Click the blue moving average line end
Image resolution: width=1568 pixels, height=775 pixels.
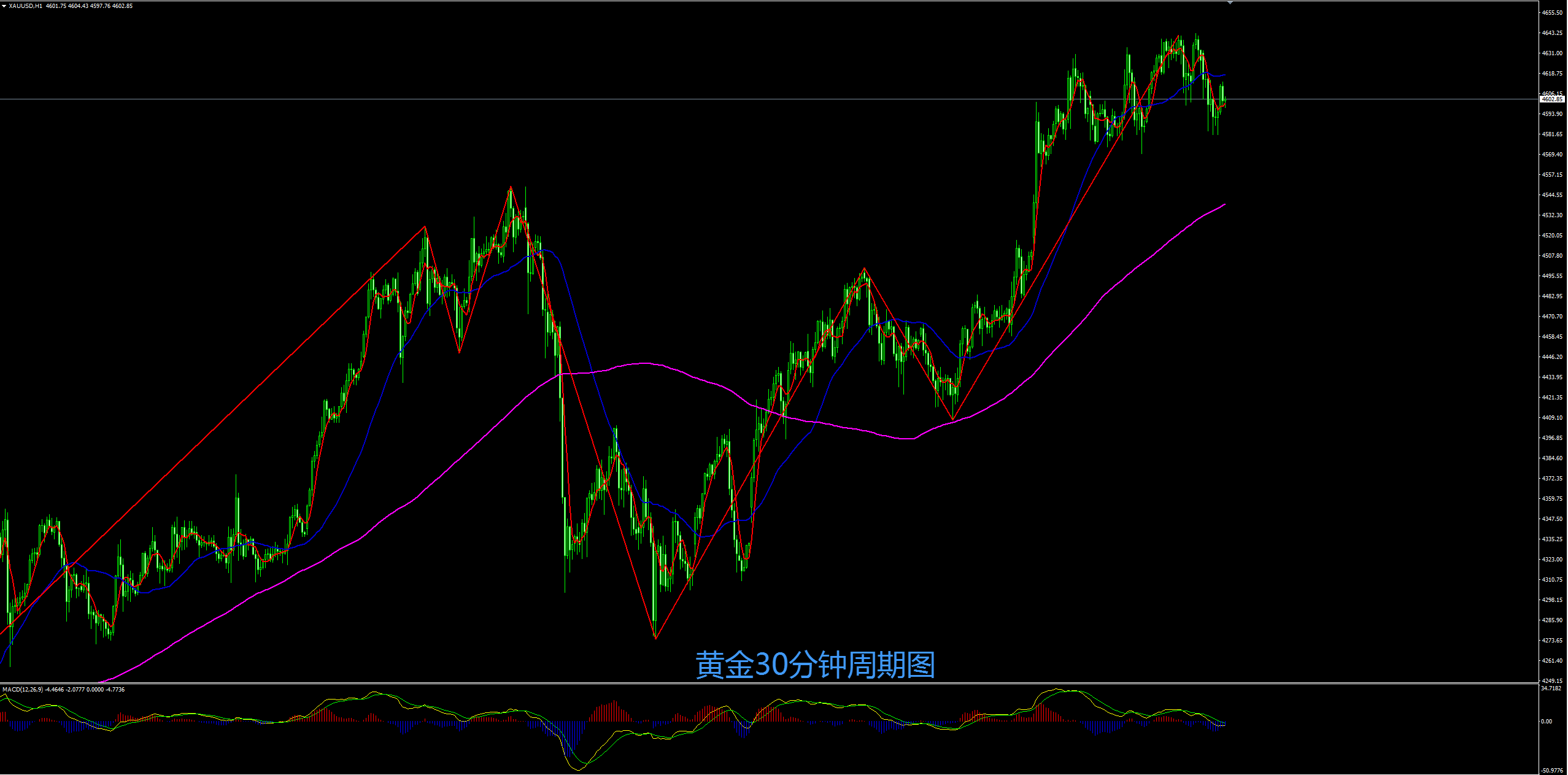pyautogui.click(x=1224, y=75)
